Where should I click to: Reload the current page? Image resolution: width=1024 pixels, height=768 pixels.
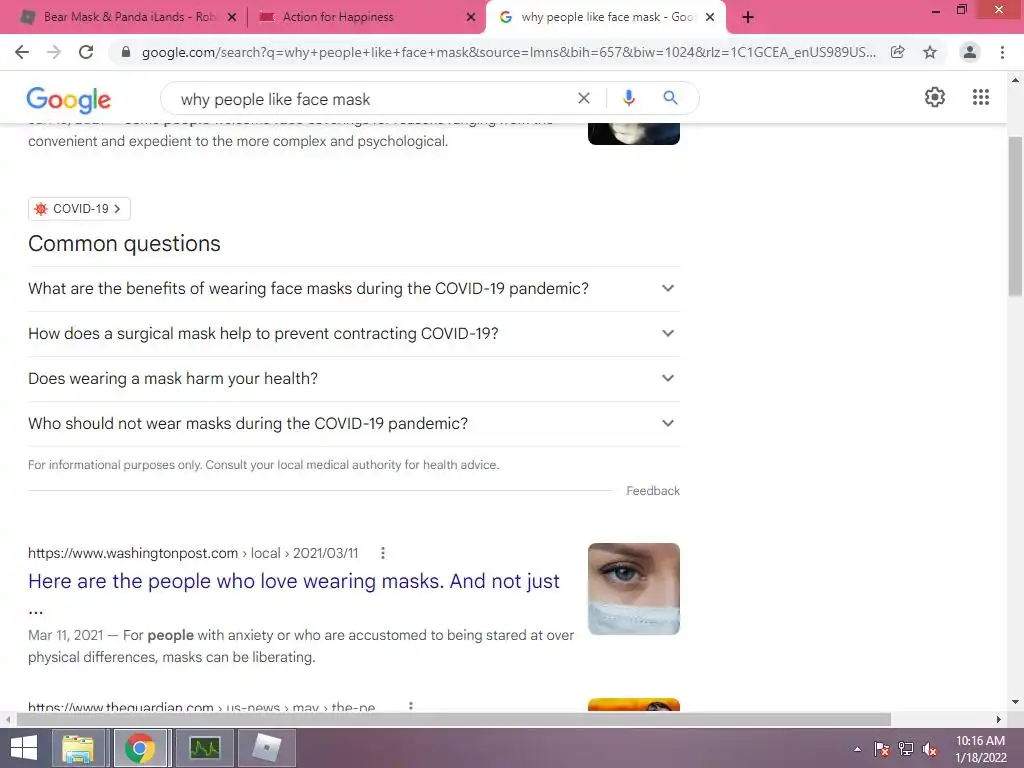coord(86,52)
